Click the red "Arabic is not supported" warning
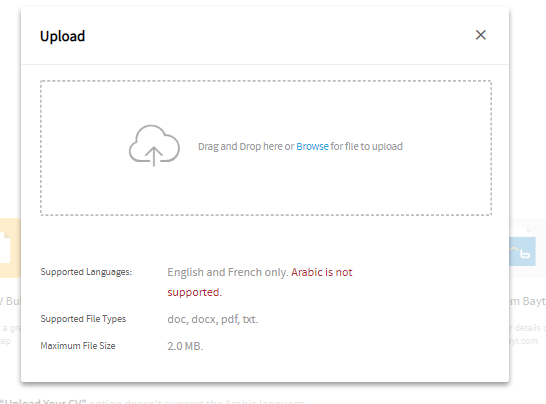The width and height of the screenshot is (546, 404). pyautogui.click(x=260, y=282)
